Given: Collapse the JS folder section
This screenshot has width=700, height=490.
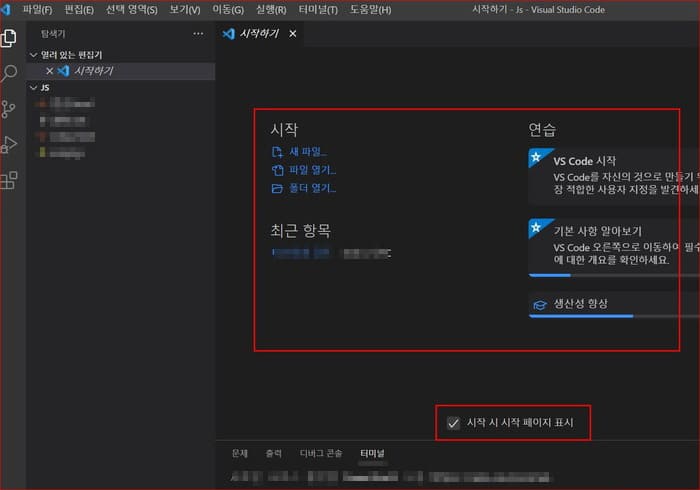Looking at the screenshot, I should (33, 87).
